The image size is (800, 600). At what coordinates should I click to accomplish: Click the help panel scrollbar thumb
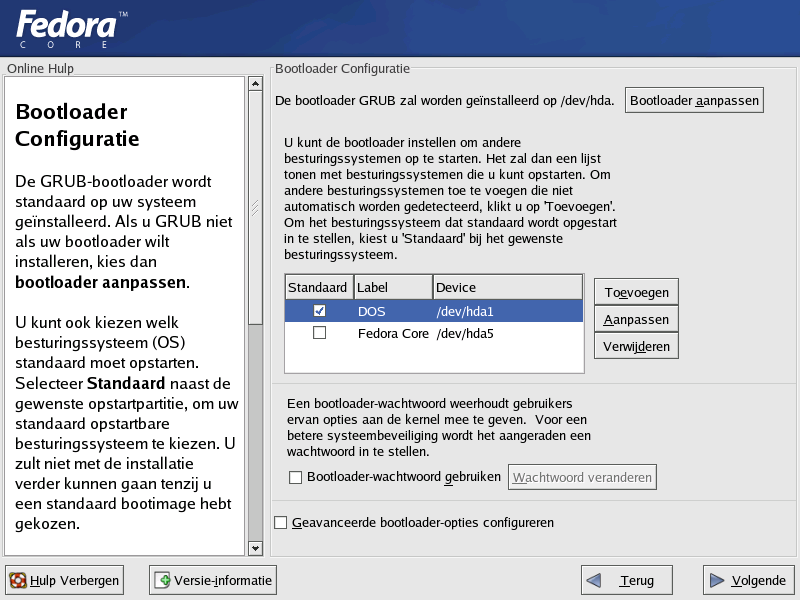tap(256, 208)
